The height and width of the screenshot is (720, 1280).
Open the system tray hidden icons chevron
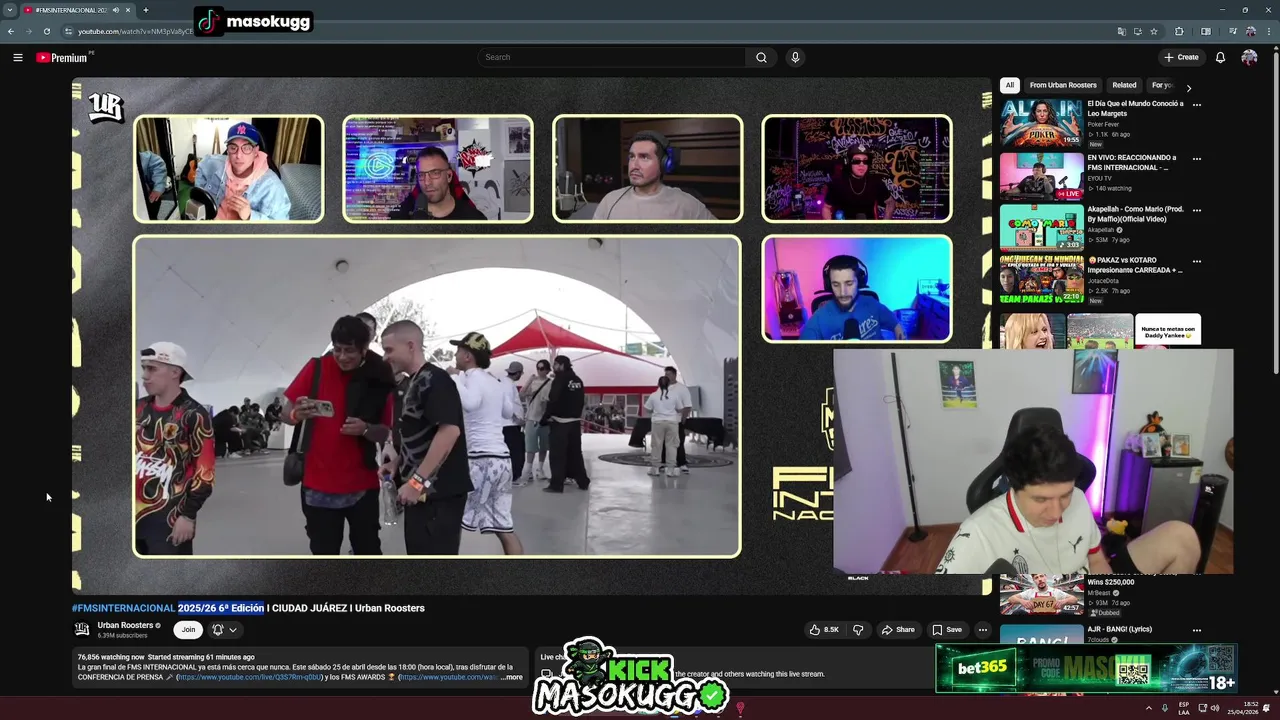click(1148, 708)
